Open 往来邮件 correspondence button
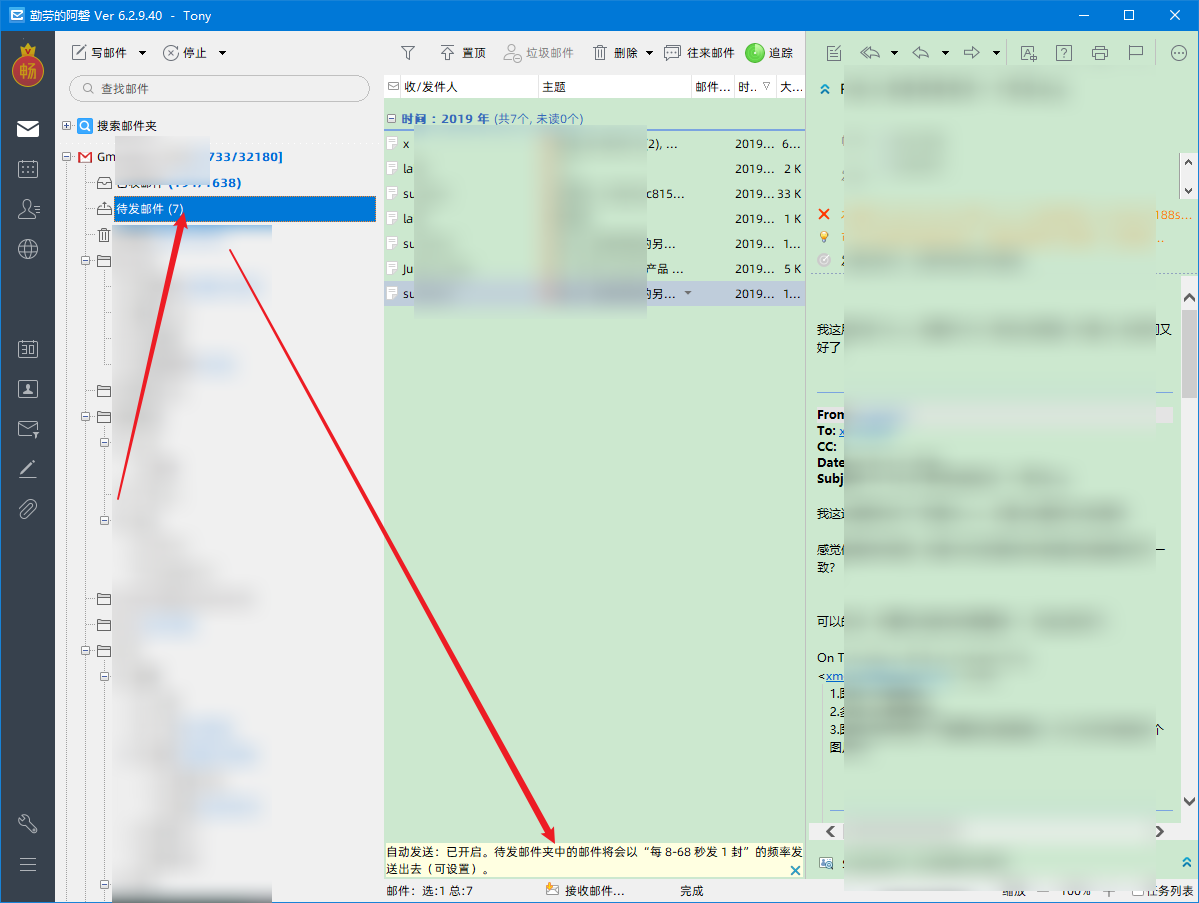 click(699, 53)
